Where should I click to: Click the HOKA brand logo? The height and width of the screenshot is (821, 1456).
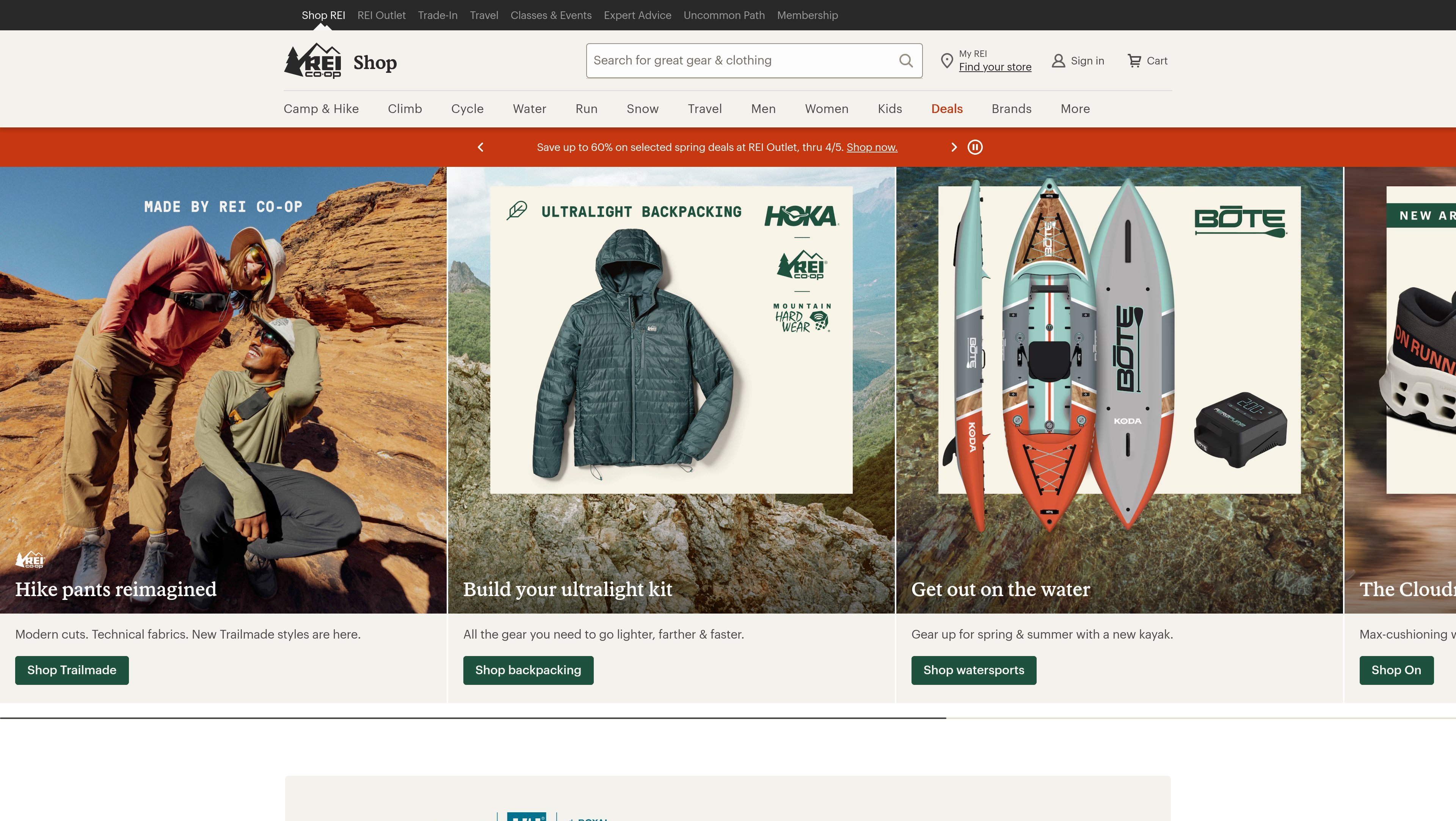click(x=802, y=216)
